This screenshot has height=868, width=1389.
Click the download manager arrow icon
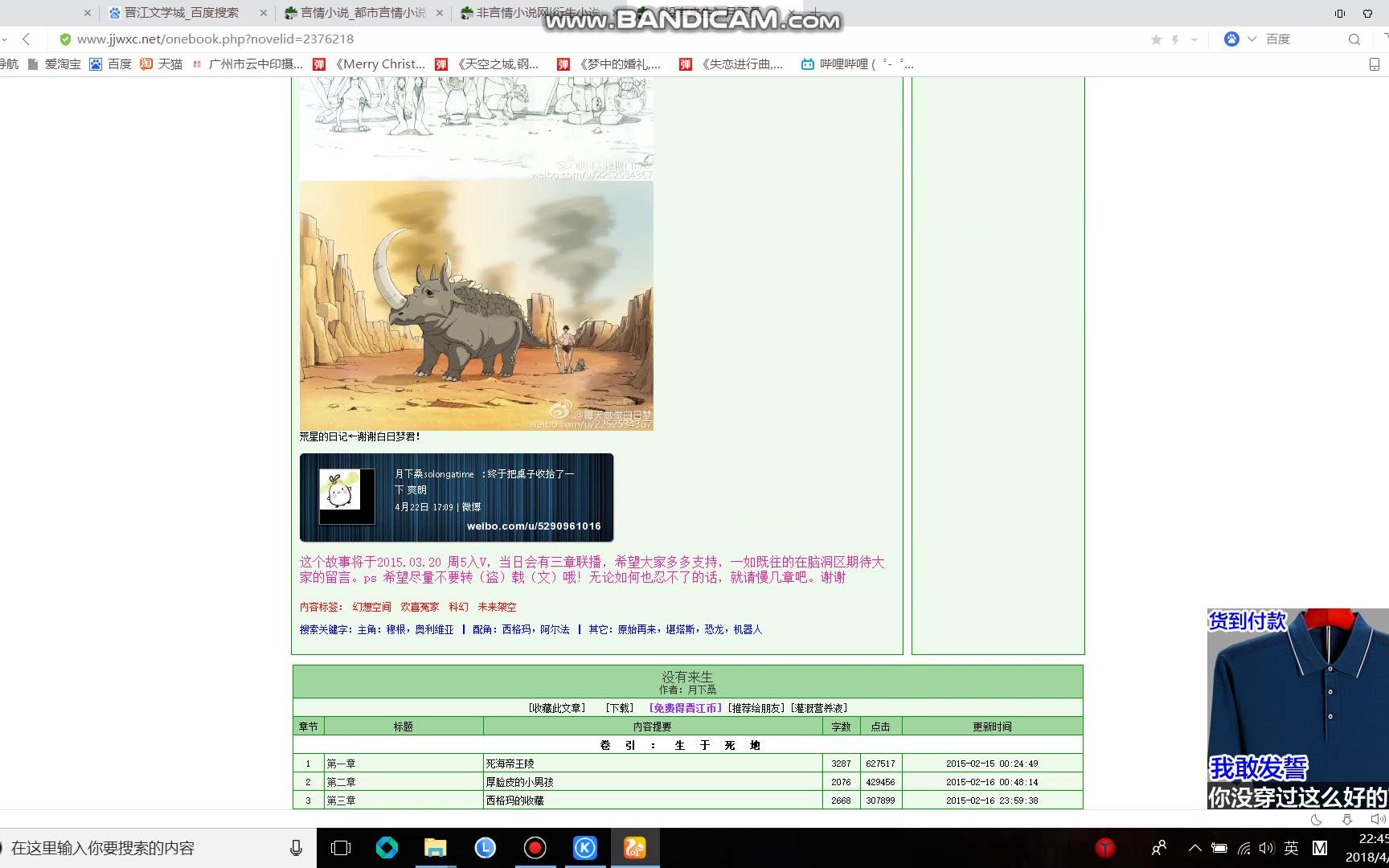click(x=1347, y=820)
